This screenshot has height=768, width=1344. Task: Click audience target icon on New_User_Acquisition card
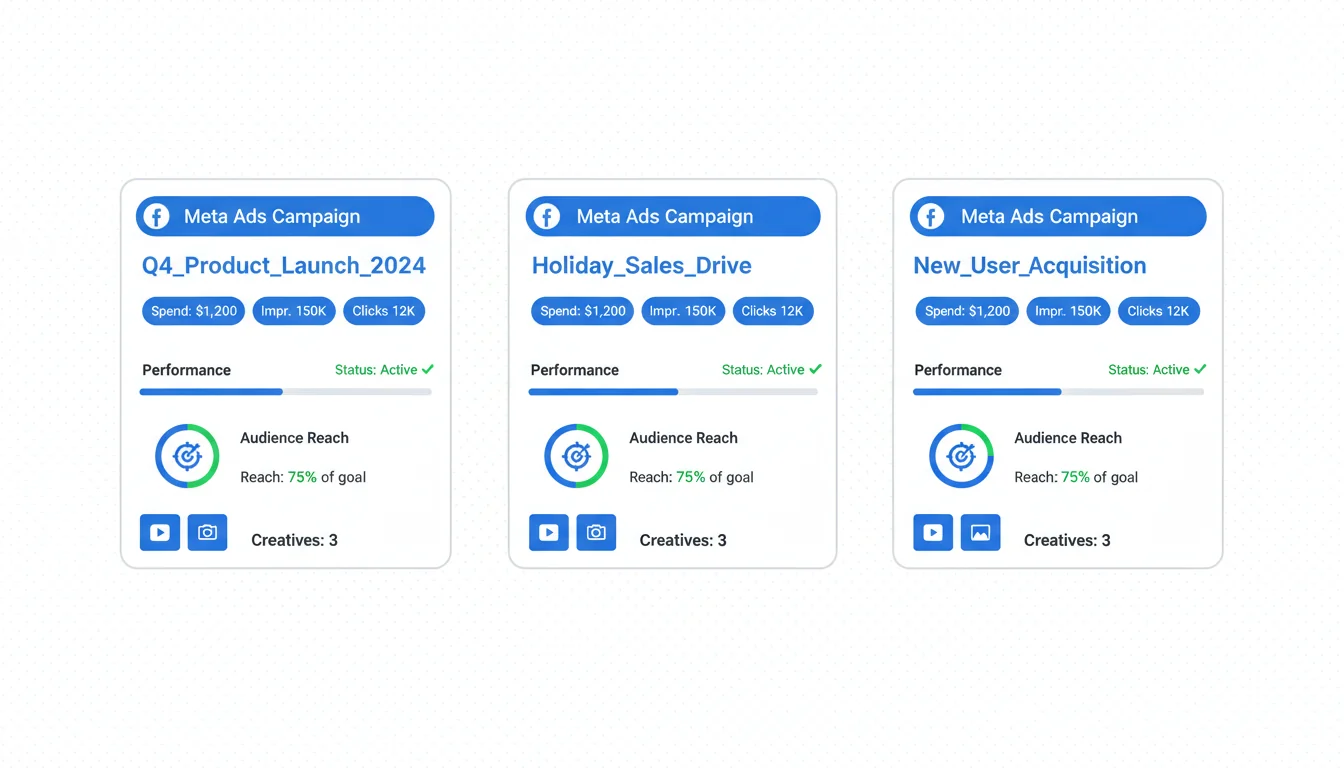(x=961, y=456)
